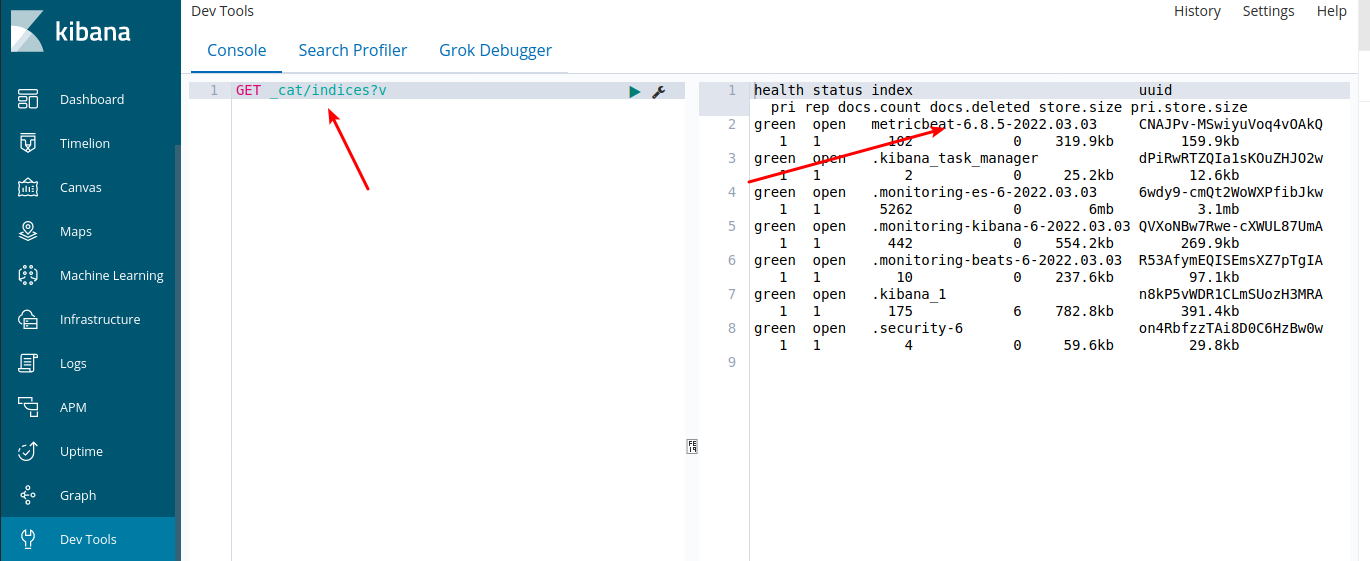
Task: Click the APM sidebar icon
Action: tap(28, 407)
